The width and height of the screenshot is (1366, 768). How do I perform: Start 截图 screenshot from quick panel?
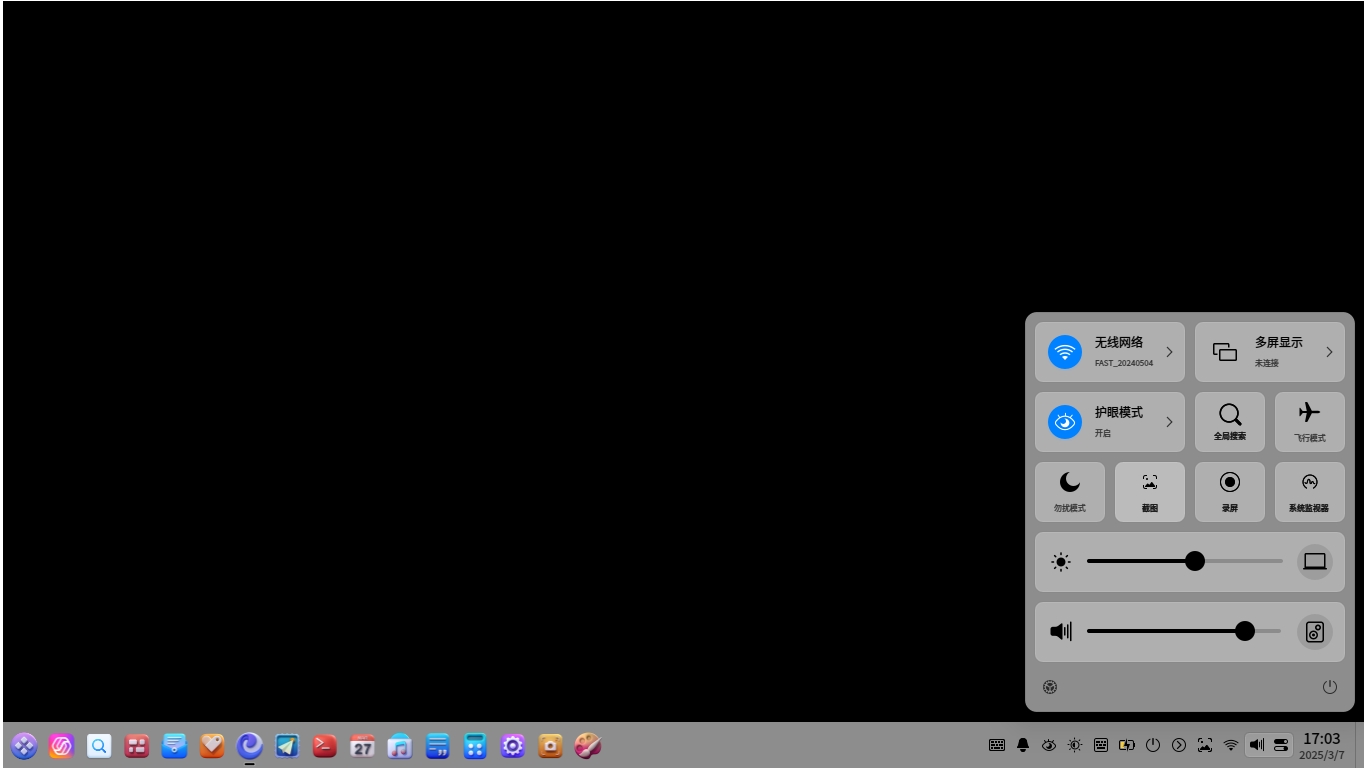[x=1150, y=492]
